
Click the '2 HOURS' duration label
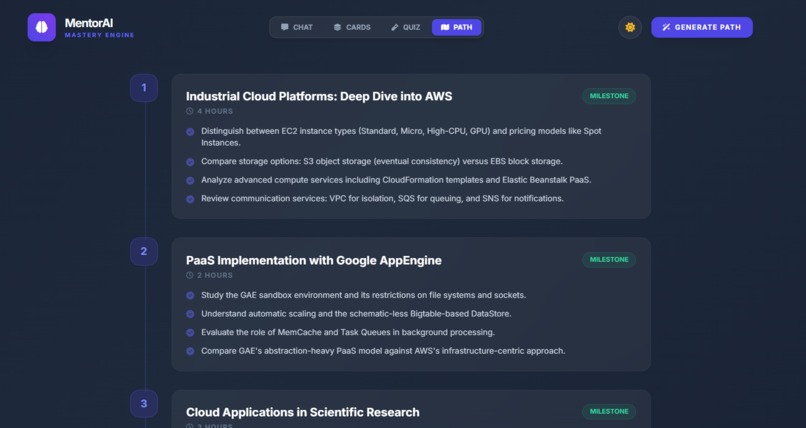click(215, 275)
